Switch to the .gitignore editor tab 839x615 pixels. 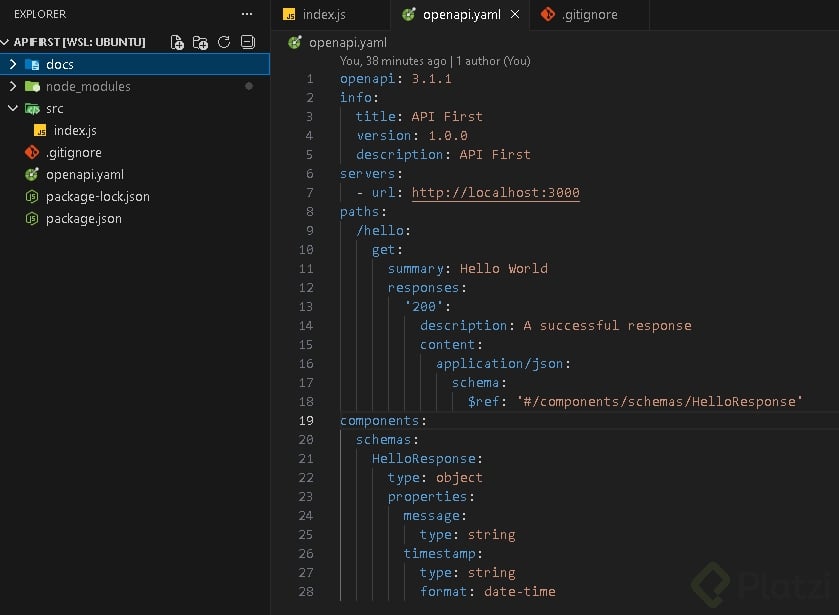click(588, 15)
